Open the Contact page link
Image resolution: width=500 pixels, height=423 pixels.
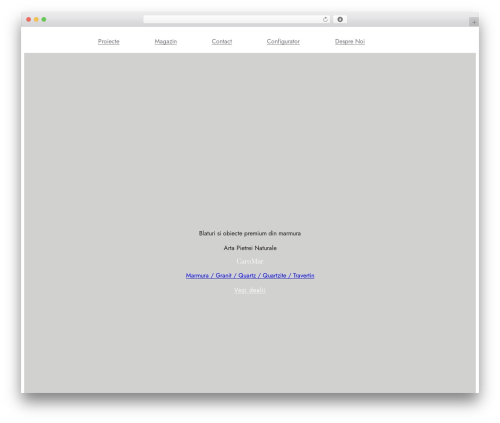click(x=222, y=41)
